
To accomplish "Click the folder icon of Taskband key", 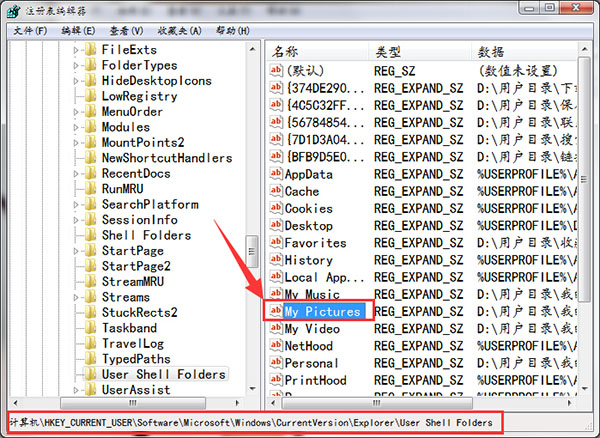I will [90, 328].
